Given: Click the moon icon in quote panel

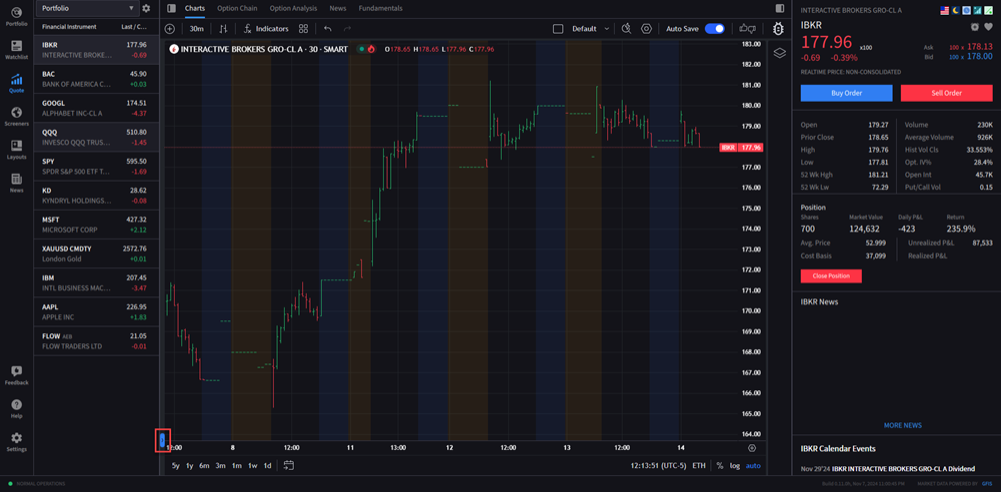Looking at the screenshot, I should (x=956, y=10).
